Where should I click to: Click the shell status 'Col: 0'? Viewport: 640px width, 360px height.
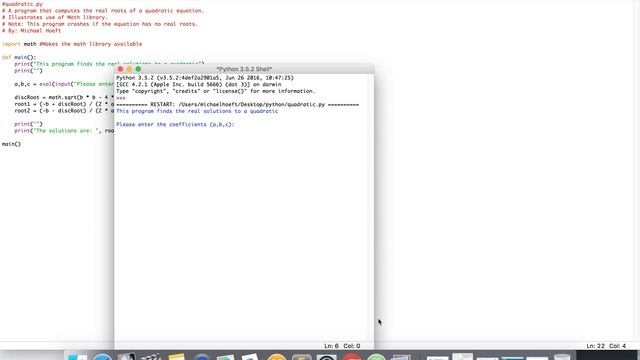pyautogui.click(x=351, y=346)
